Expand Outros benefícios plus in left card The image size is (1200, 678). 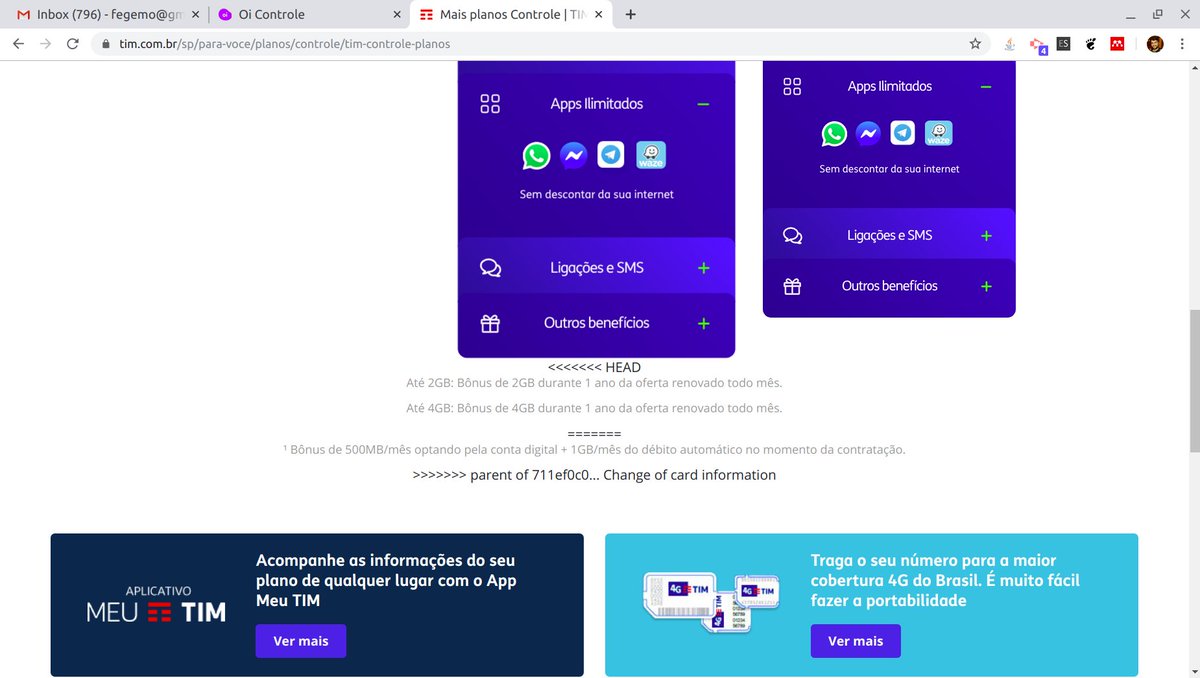click(703, 323)
